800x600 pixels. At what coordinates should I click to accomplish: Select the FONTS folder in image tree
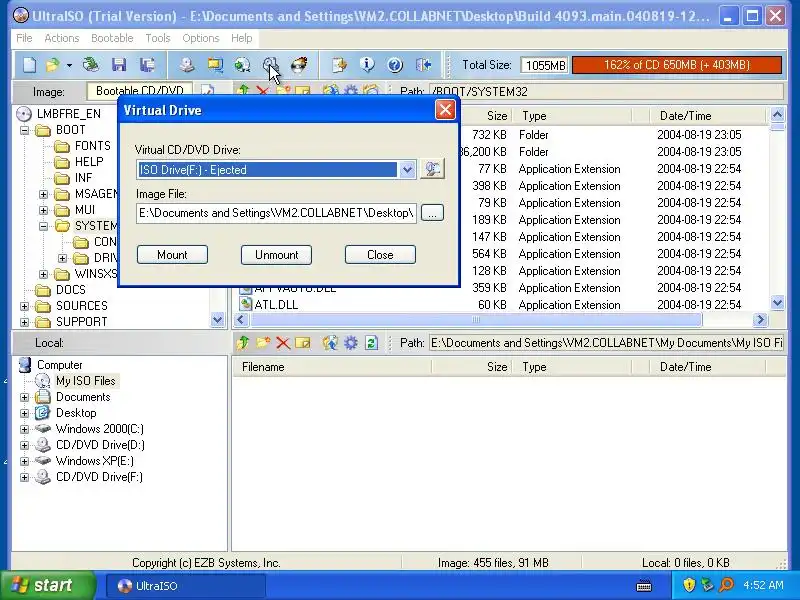(92, 146)
